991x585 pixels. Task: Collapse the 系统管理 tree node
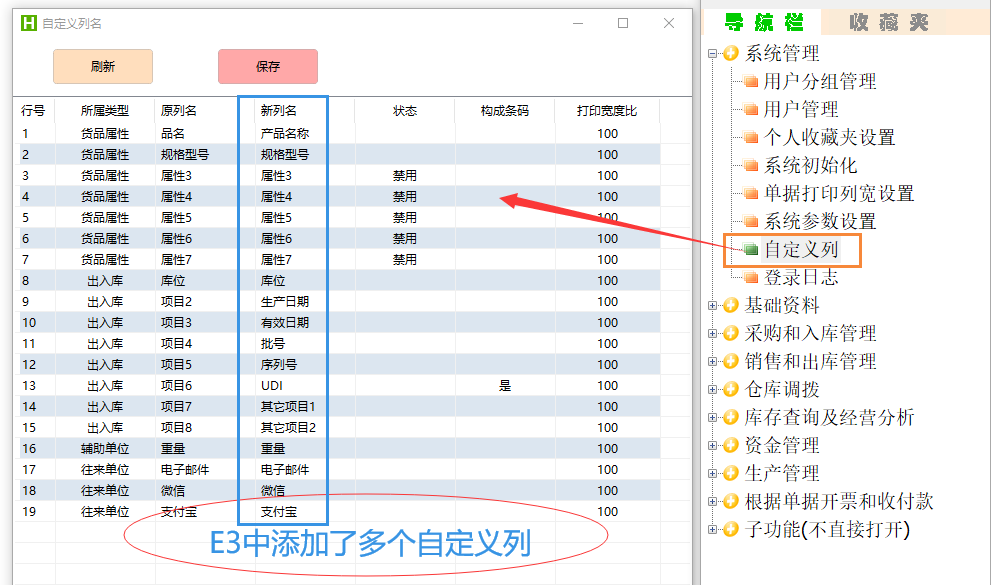pos(712,54)
